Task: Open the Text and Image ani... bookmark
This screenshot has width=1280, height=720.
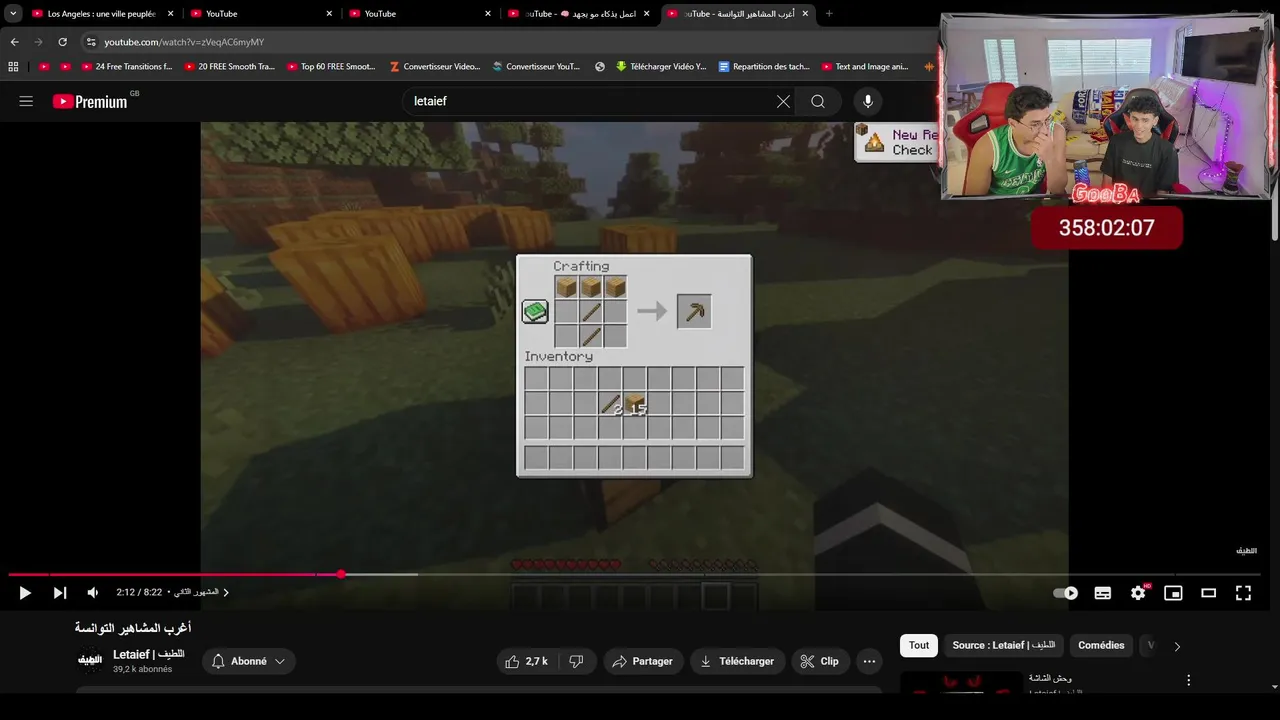Action: [x=866, y=67]
